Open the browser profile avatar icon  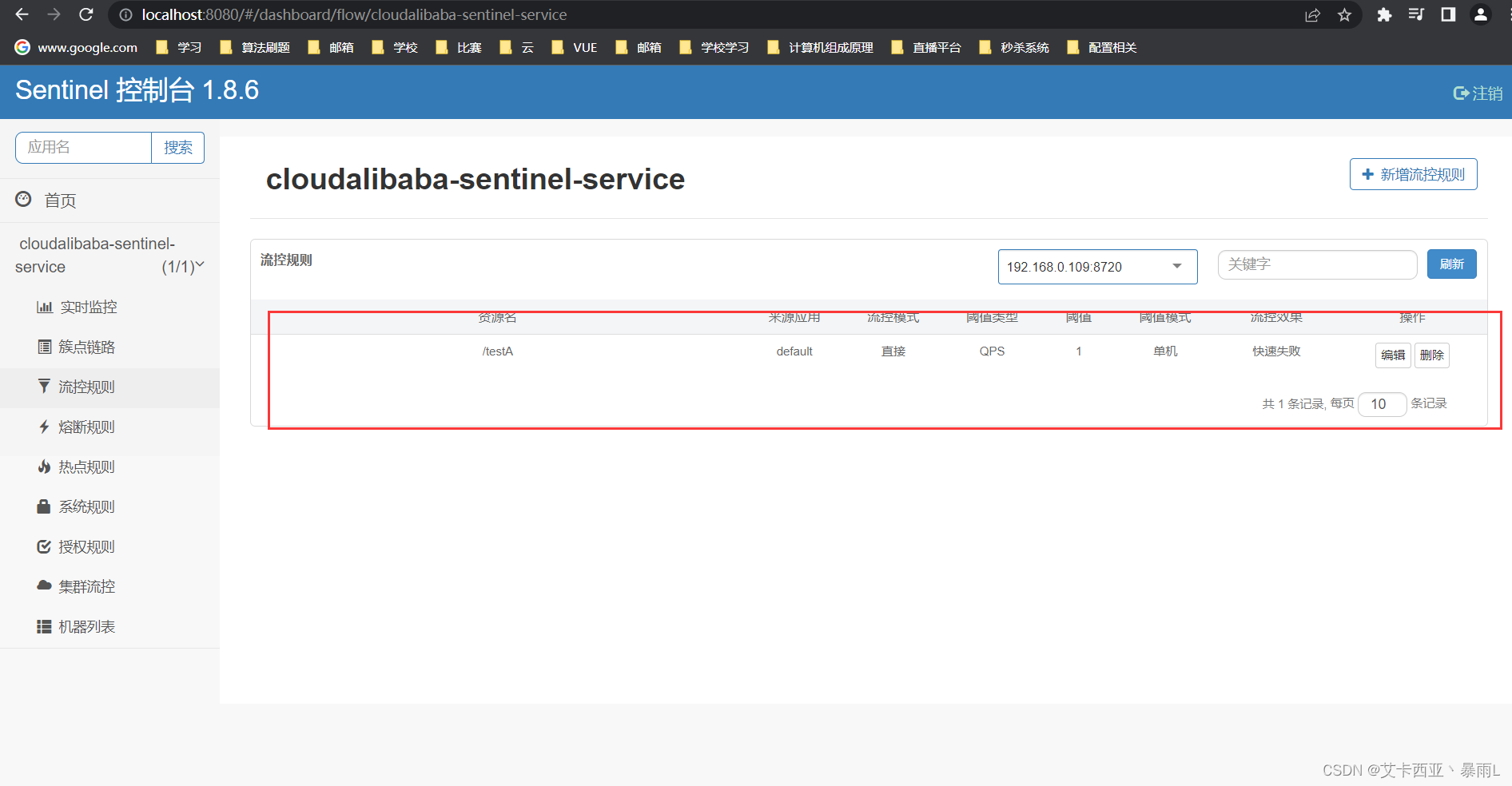[1481, 15]
